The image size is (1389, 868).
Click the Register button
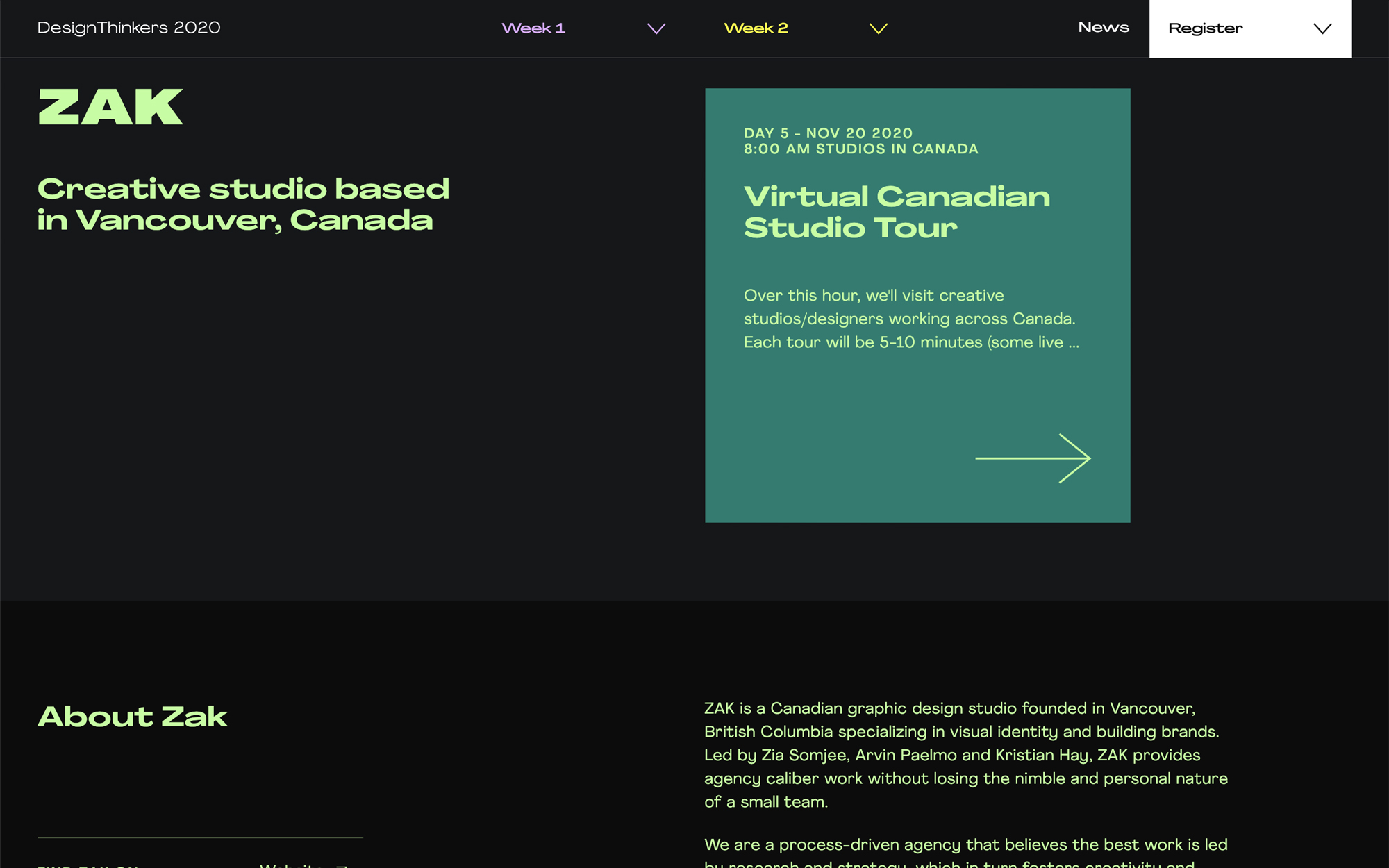(1250, 28)
